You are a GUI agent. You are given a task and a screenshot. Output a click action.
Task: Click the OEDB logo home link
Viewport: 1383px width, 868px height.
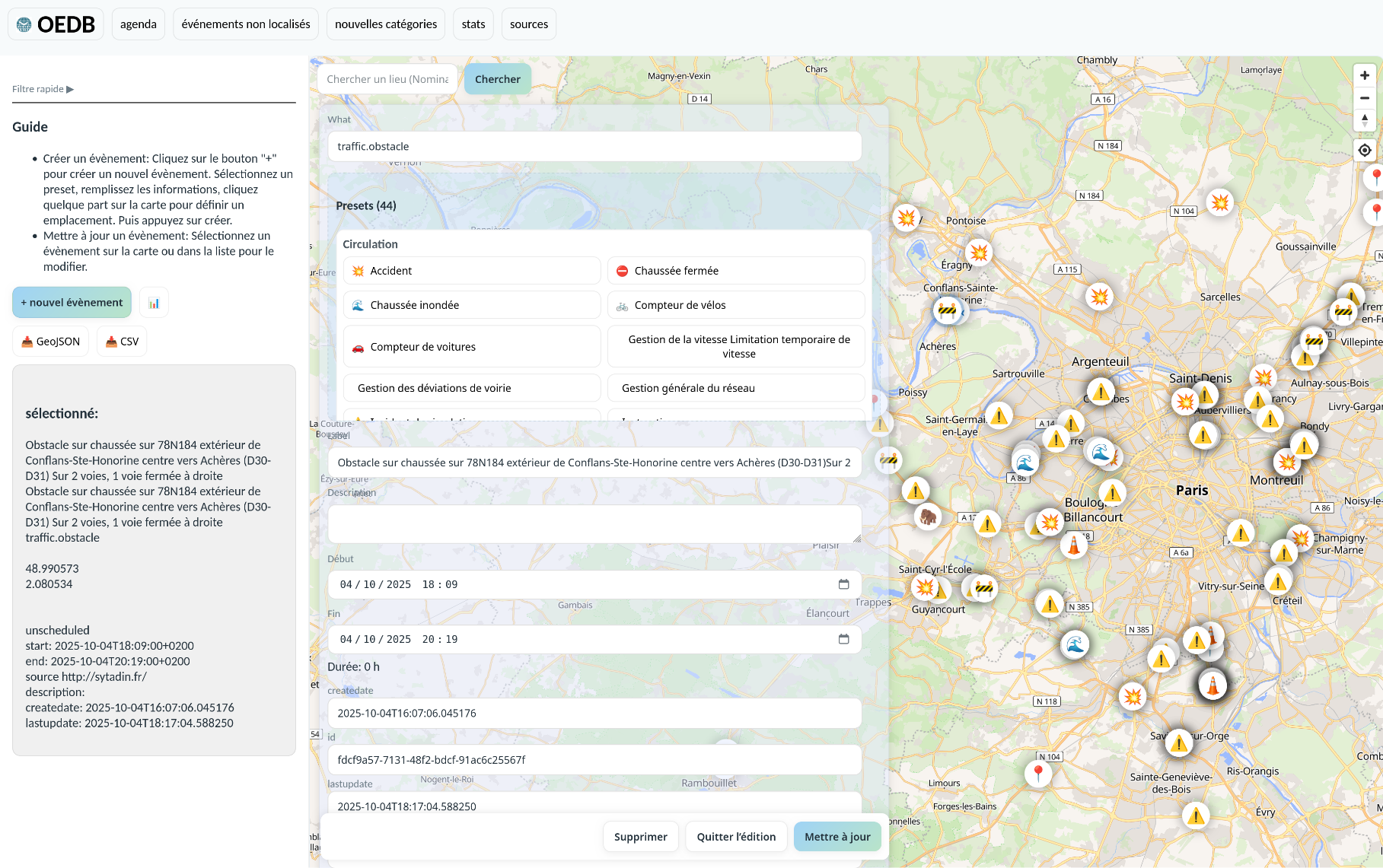click(56, 24)
